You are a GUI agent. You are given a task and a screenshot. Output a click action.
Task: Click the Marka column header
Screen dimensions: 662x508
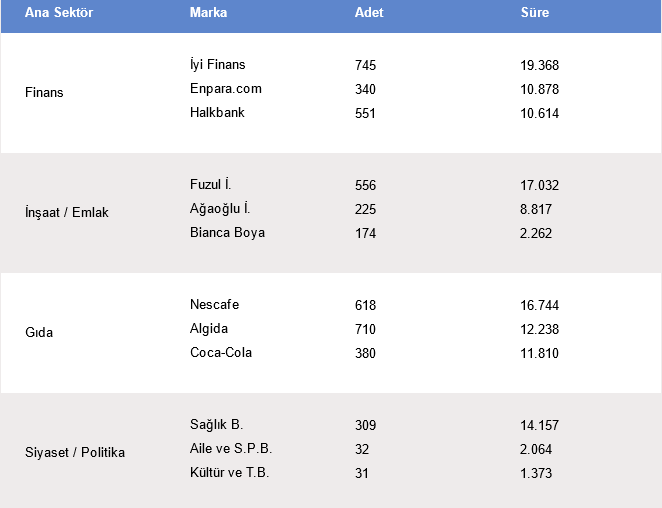tap(208, 13)
